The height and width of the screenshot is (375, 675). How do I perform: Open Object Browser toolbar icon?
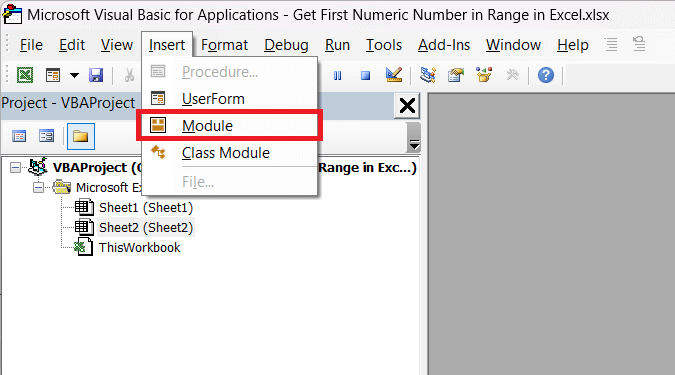coord(484,75)
